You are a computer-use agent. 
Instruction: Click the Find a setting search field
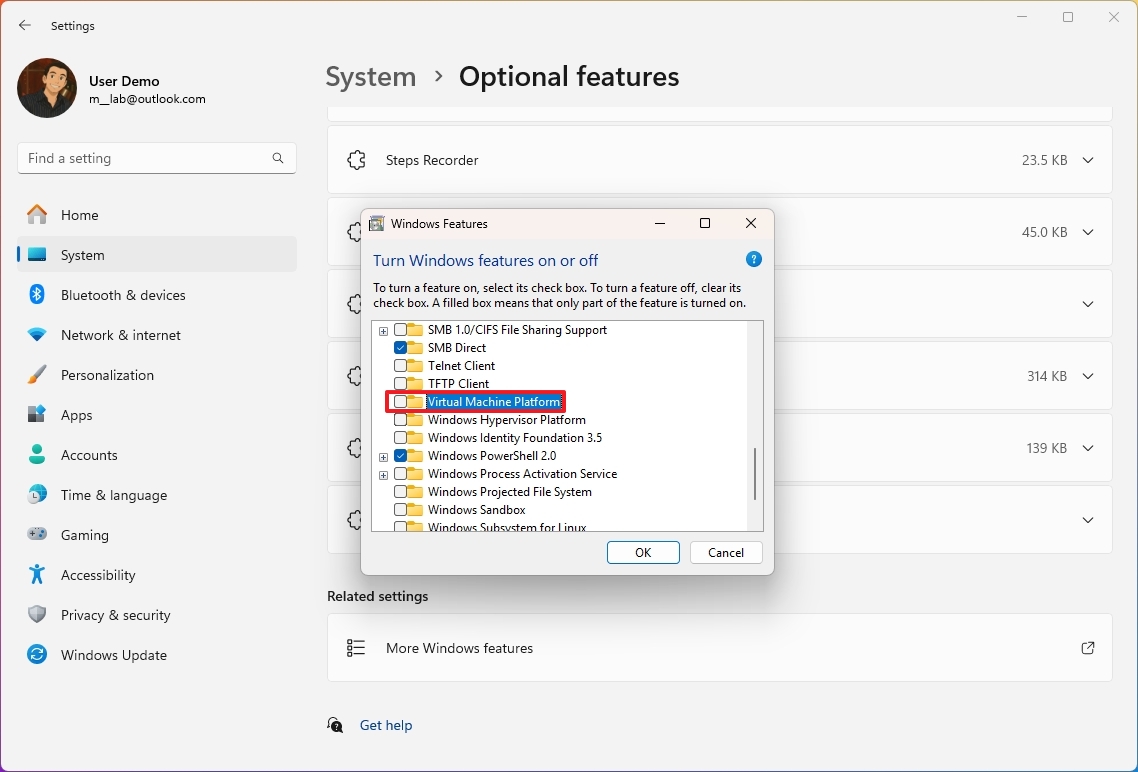[x=156, y=157]
